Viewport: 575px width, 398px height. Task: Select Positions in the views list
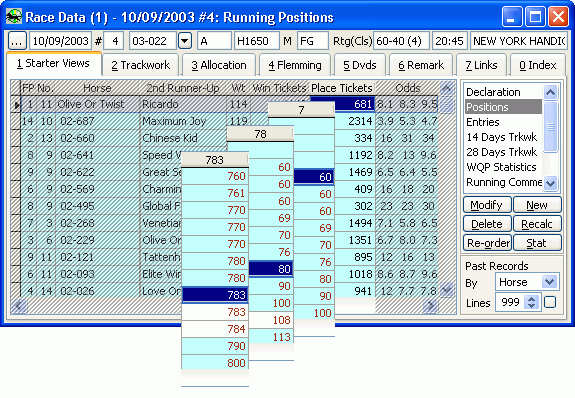coord(503,107)
